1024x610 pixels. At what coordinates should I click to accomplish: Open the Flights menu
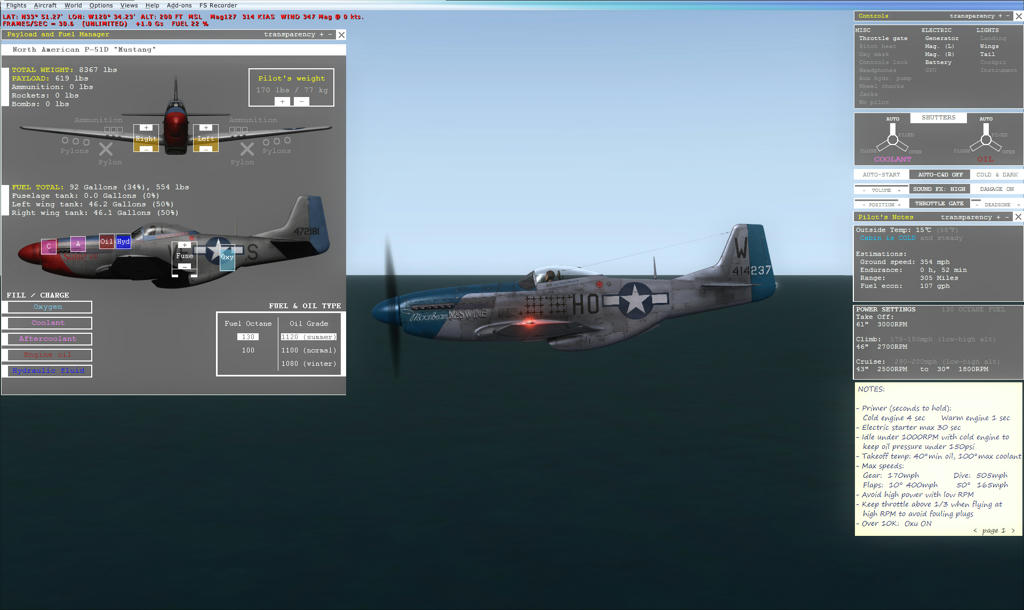click(16, 5)
